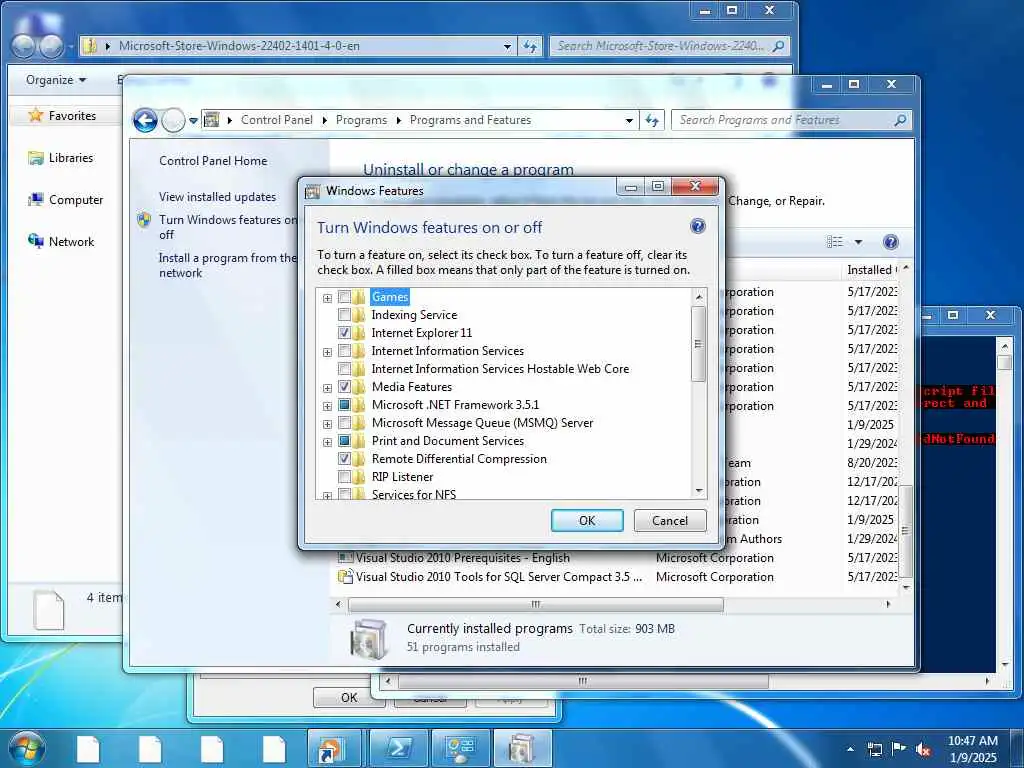The image size is (1024, 768).
Task: Check the MSMQ Server checkbox
Action: pyautogui.click(x=344, y=423)
